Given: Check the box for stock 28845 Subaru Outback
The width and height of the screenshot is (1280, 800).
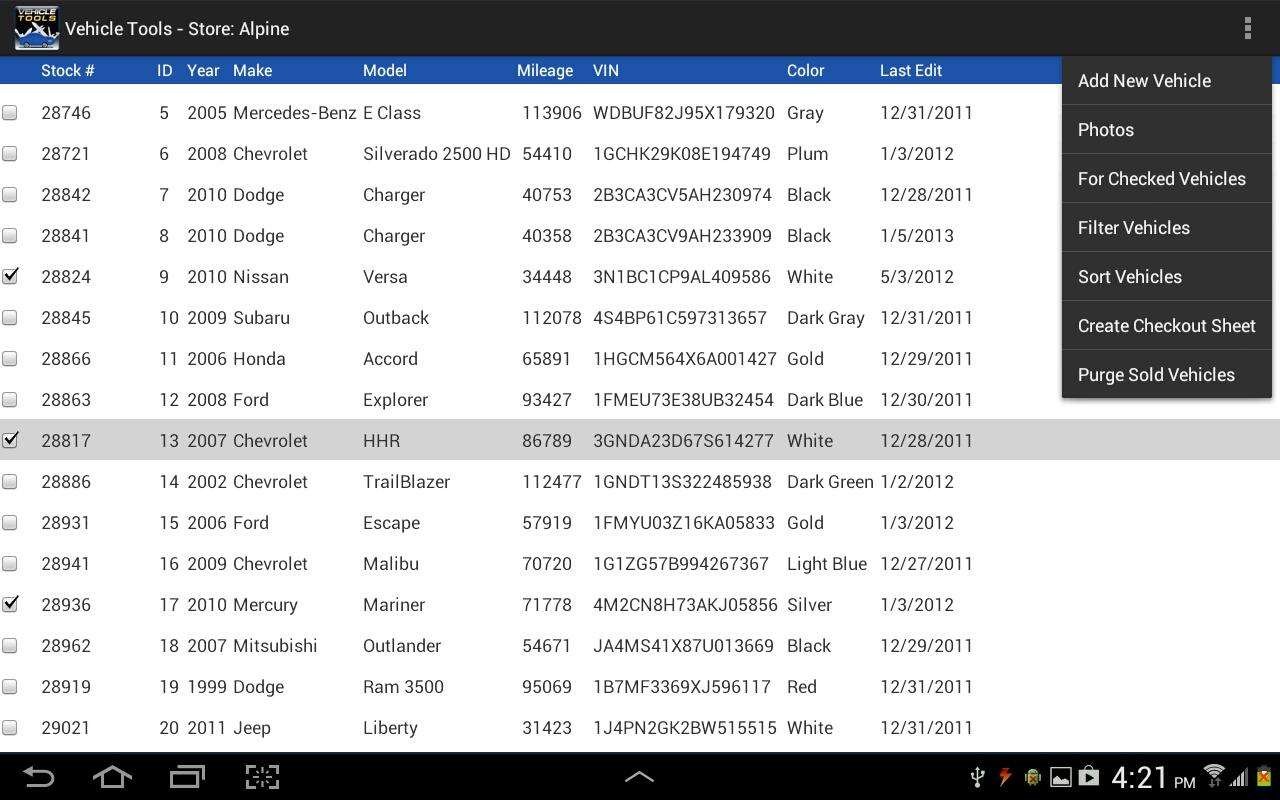Looking at the screenshot, I should point(10,318).
